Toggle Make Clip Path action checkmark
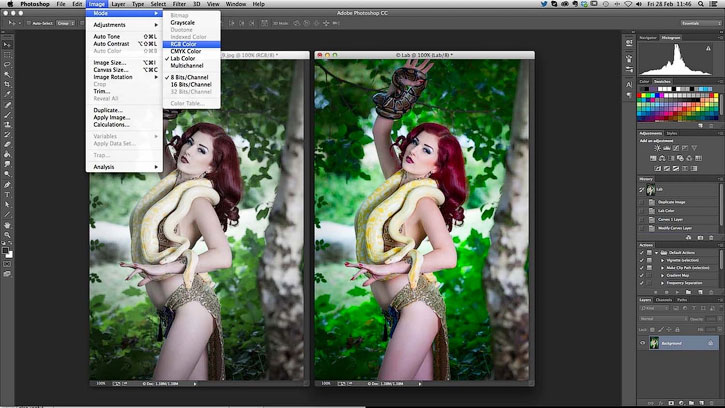The height and width of the screenshot is (408, 725). tap(641, 268)
